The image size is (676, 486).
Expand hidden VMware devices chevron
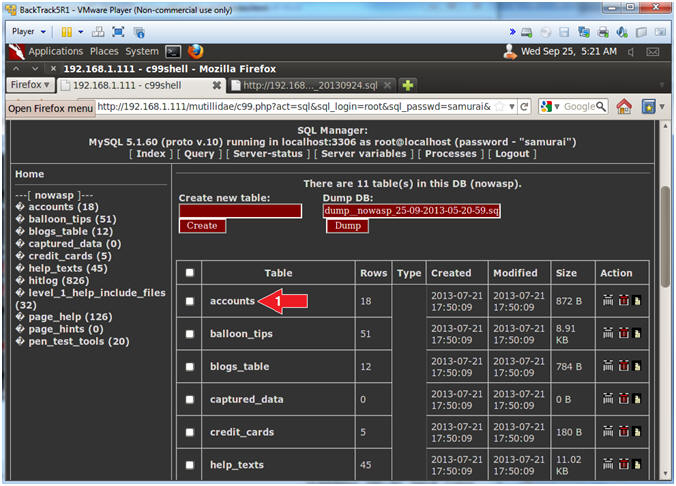point(512,32)
